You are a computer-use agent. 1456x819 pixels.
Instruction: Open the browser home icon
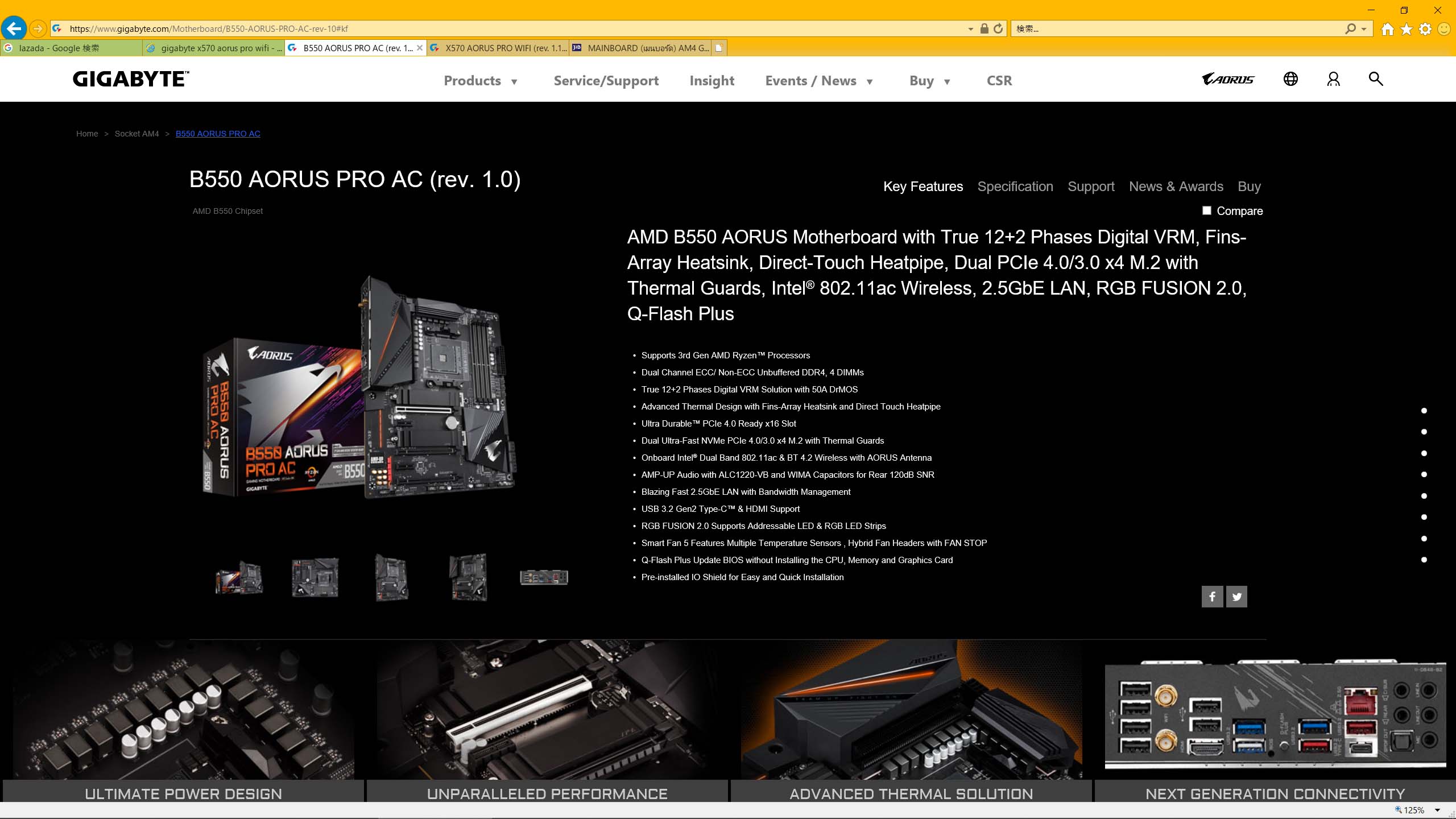pyautogui.click(x=1388, y=29)
